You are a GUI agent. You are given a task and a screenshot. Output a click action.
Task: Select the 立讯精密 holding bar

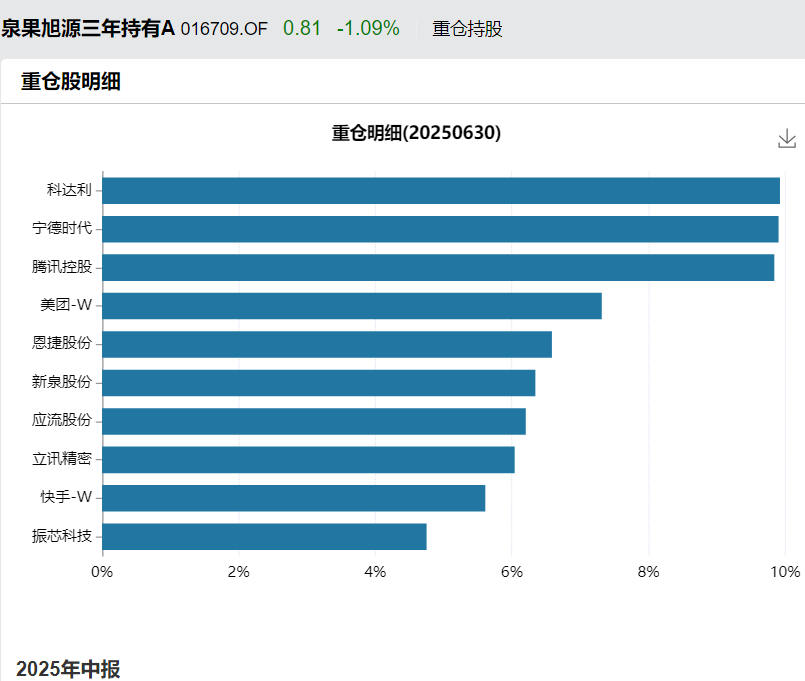pyautogui.click(x=309, y=460)
